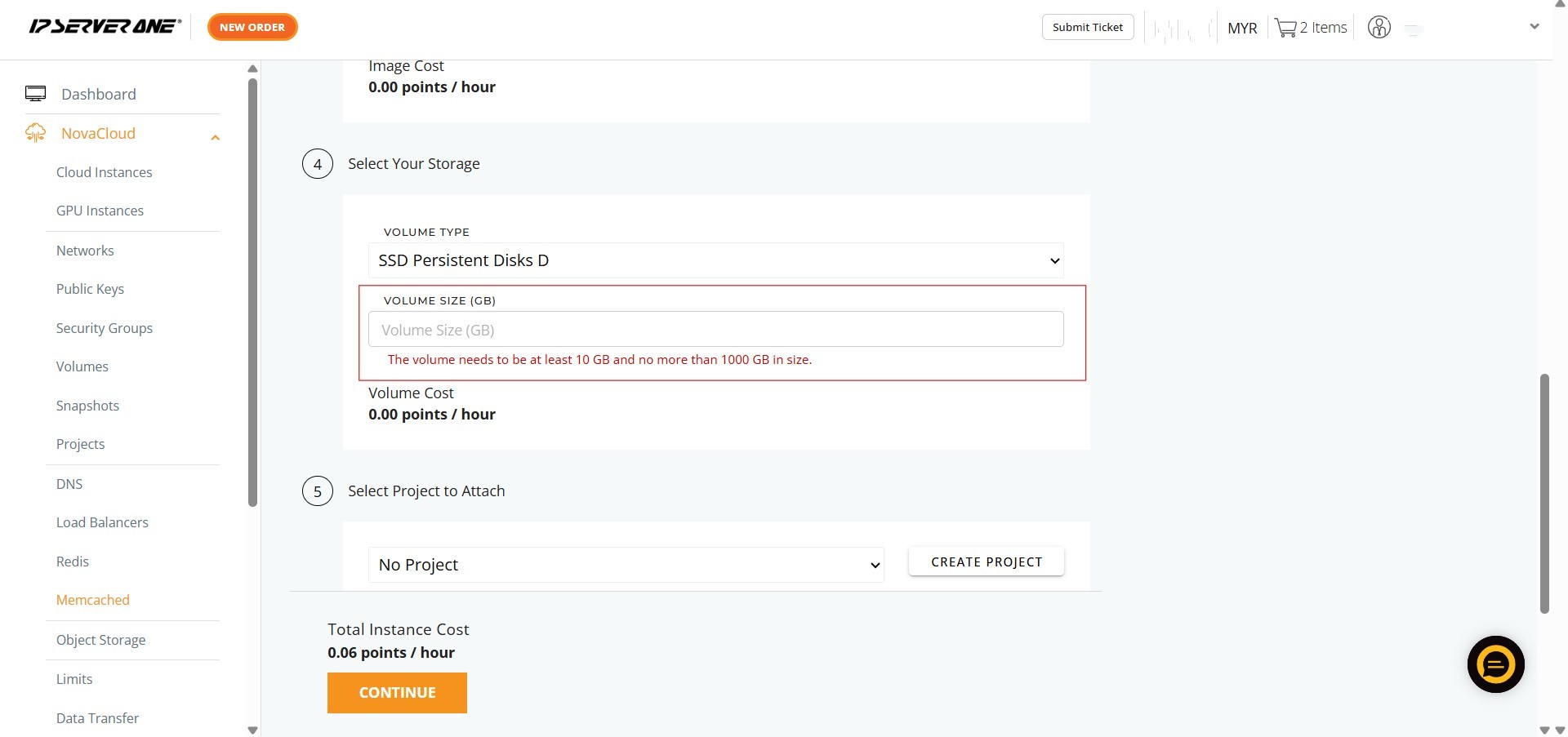The width and height of the screenshot is (1568, 737).
Task: Click the sidebar scroll down arrow
Action: tap(252, 730)
